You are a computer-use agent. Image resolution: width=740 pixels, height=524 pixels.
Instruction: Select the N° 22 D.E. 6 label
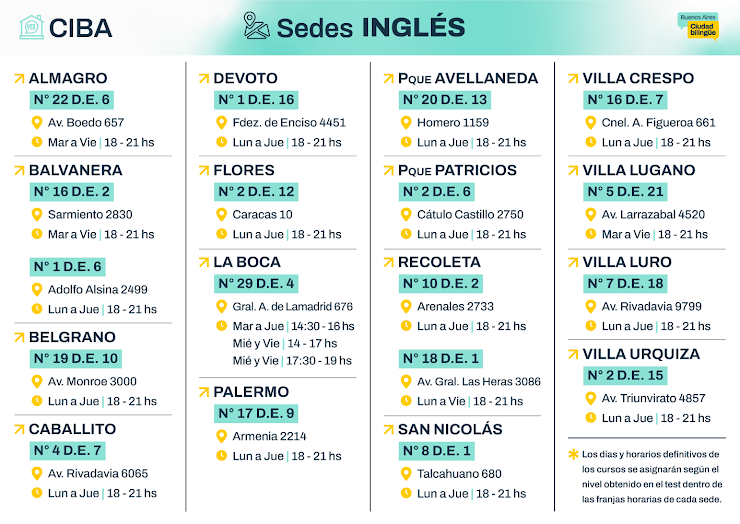[71, 99]
